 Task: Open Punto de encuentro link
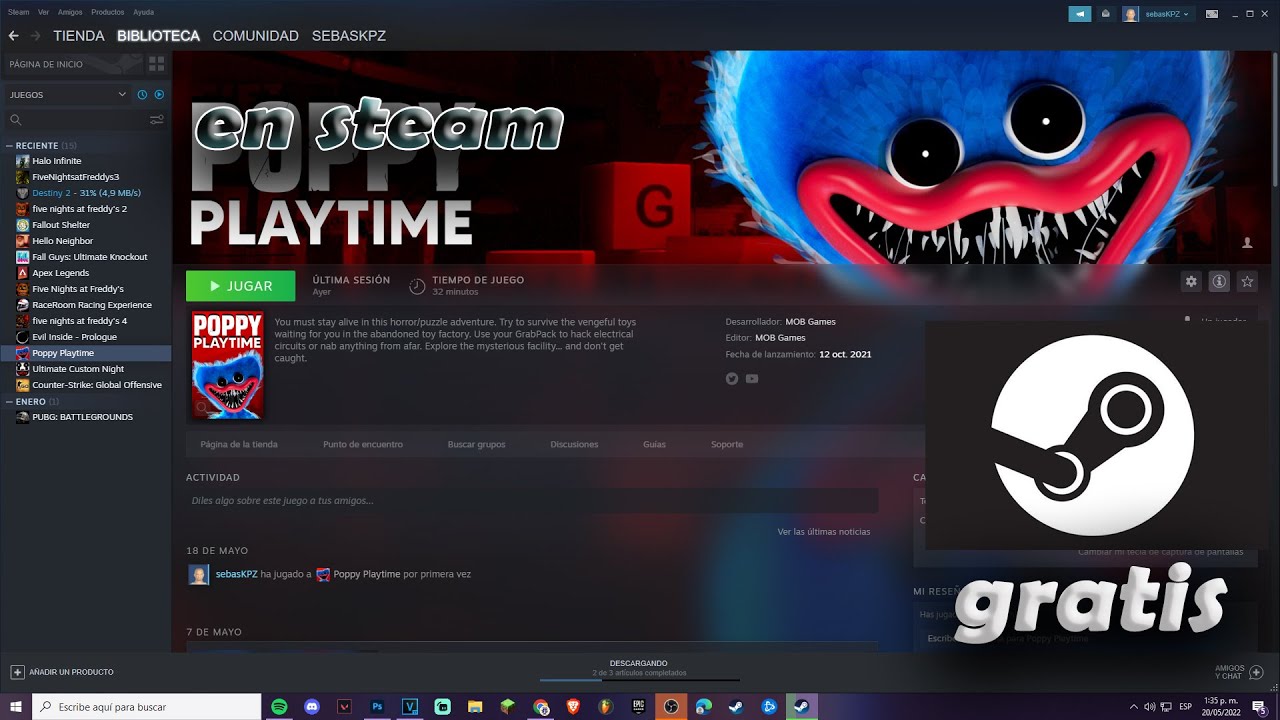click(x=363, y=444)
